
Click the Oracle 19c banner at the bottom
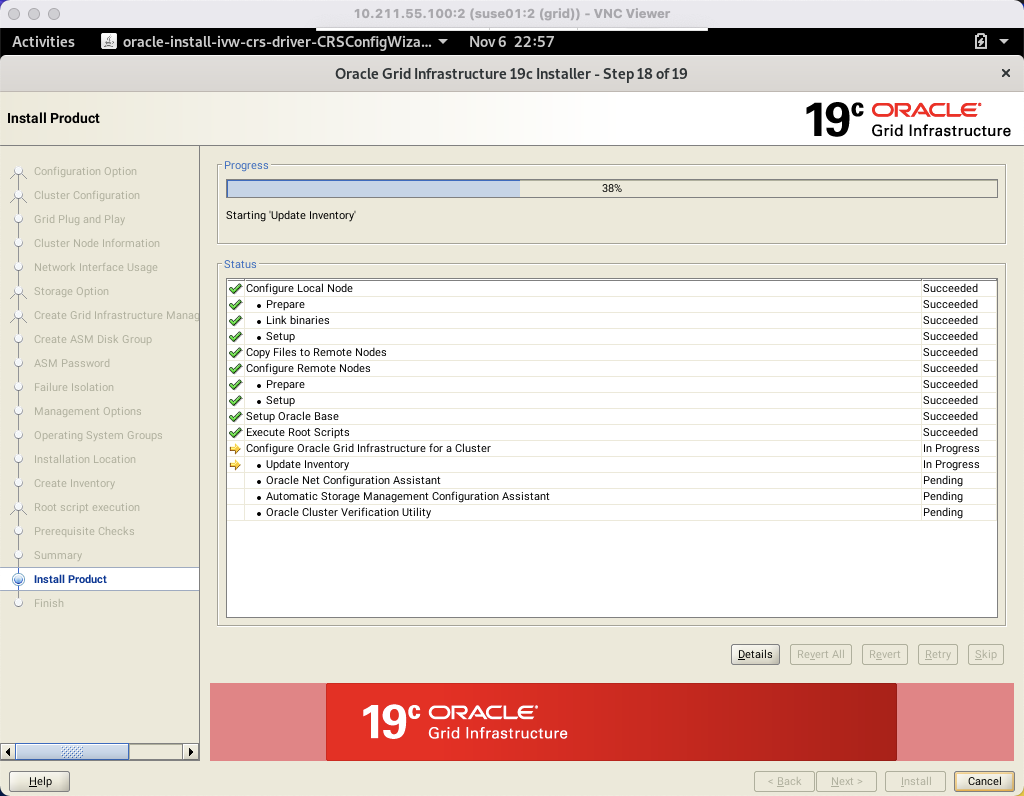(x=611, y=722)
